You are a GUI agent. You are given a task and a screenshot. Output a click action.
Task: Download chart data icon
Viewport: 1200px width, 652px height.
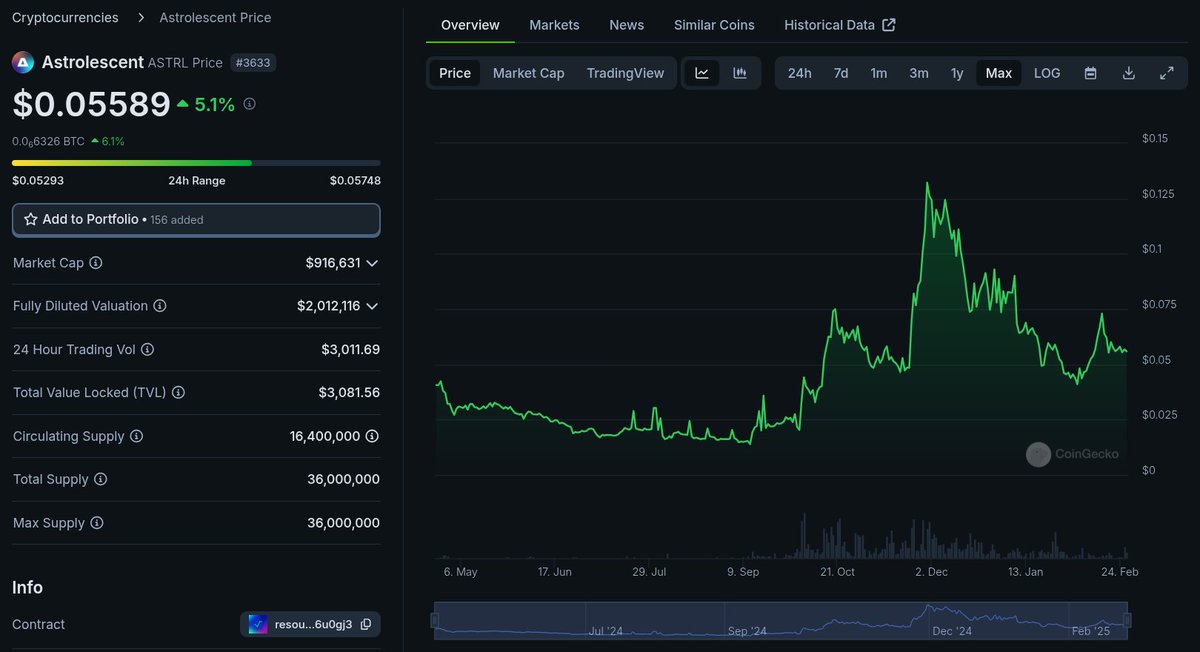point(1129,73)
